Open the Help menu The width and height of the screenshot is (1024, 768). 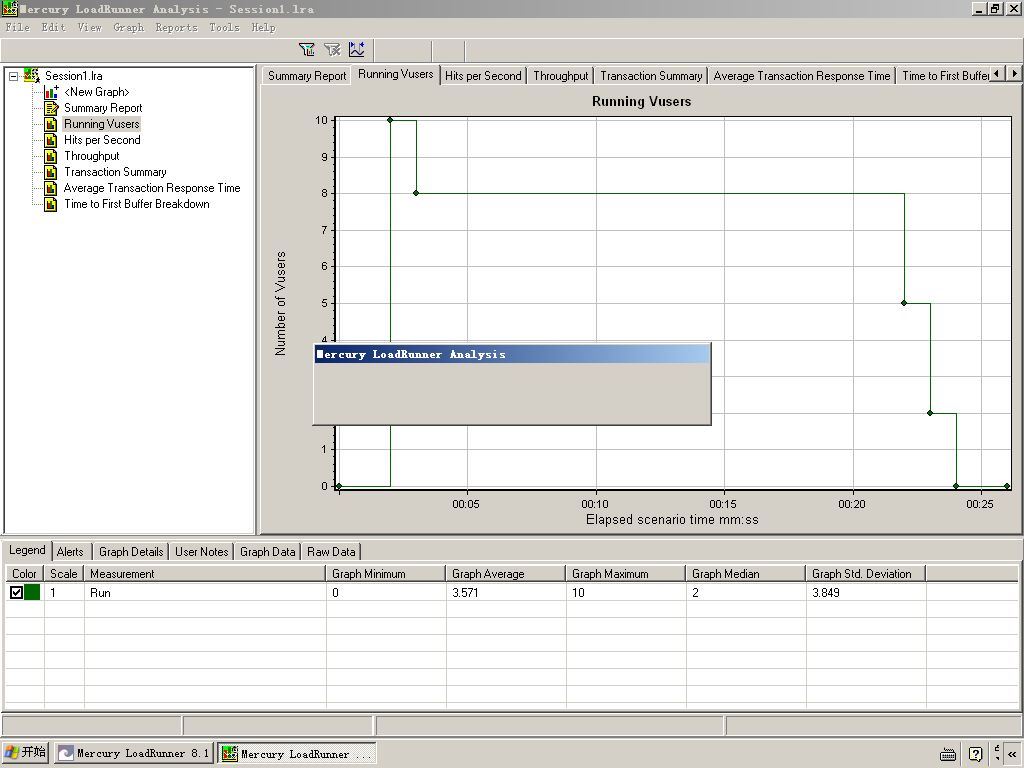tap(263, 27)
